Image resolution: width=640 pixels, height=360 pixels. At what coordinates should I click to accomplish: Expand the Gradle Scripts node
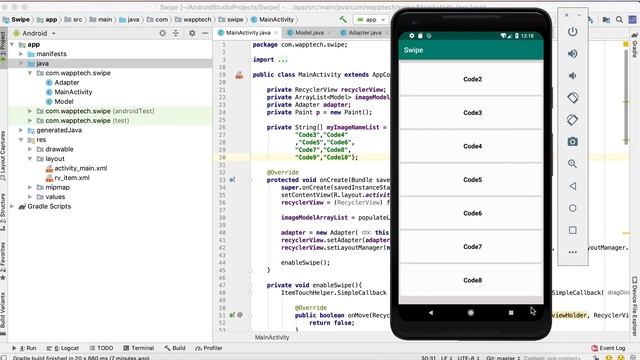pyautogui.click(x=12, y=207)
